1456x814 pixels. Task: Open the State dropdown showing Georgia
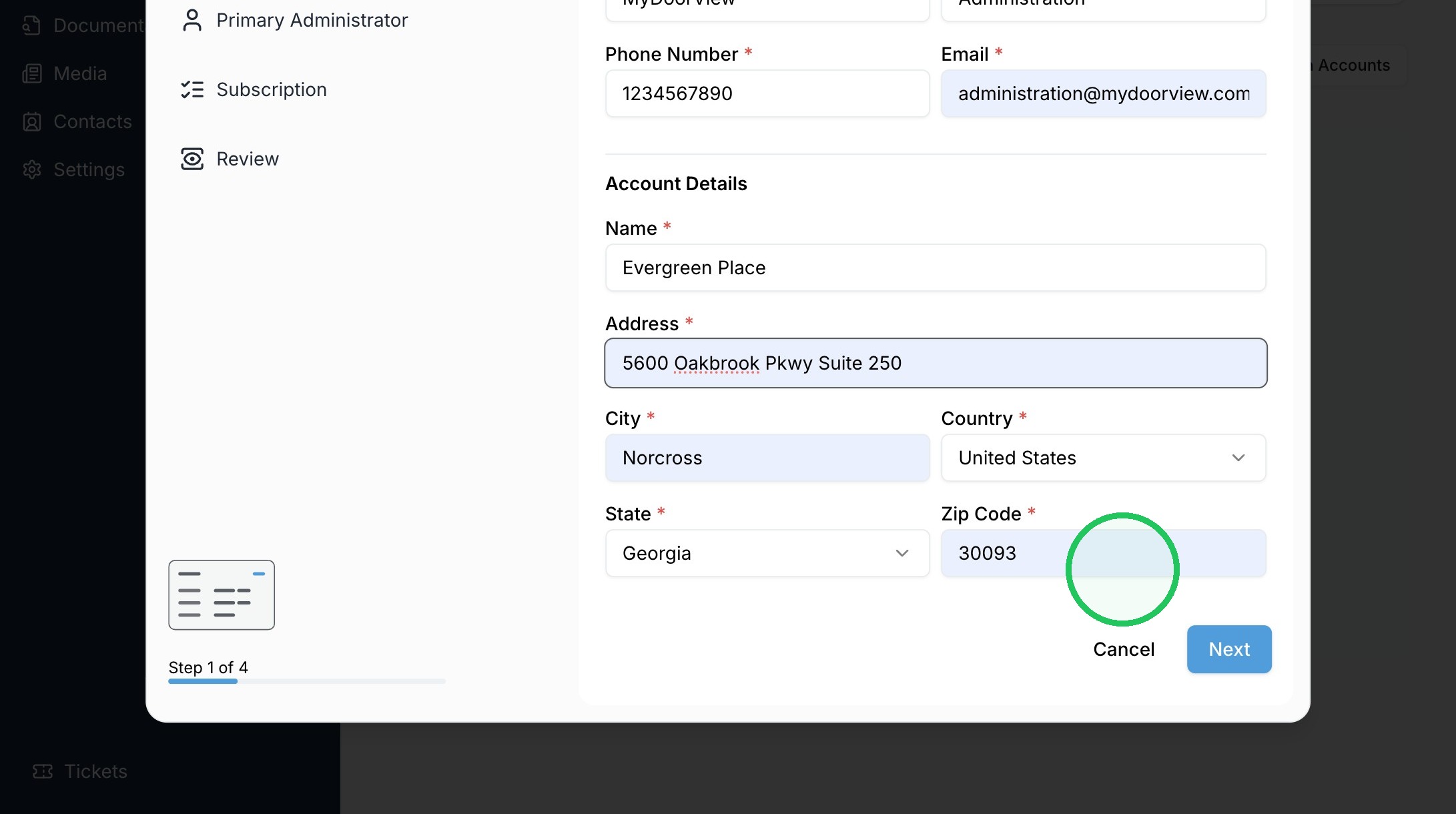coord(767,553)
